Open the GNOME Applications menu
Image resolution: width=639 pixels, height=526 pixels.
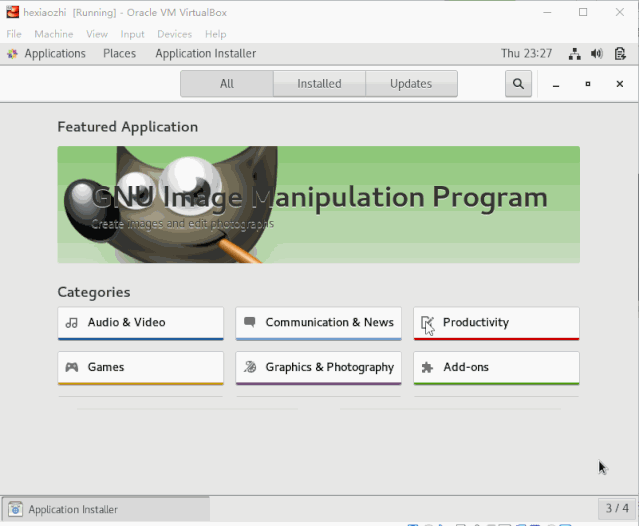coord(55,54)
